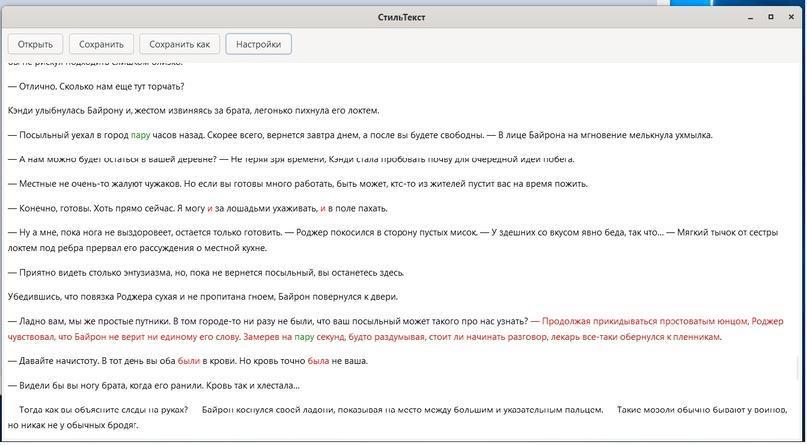Image resolution: width=807 pixels, height=445 pixels.
Task: Click the Открыть button
Action: (35, 44)
